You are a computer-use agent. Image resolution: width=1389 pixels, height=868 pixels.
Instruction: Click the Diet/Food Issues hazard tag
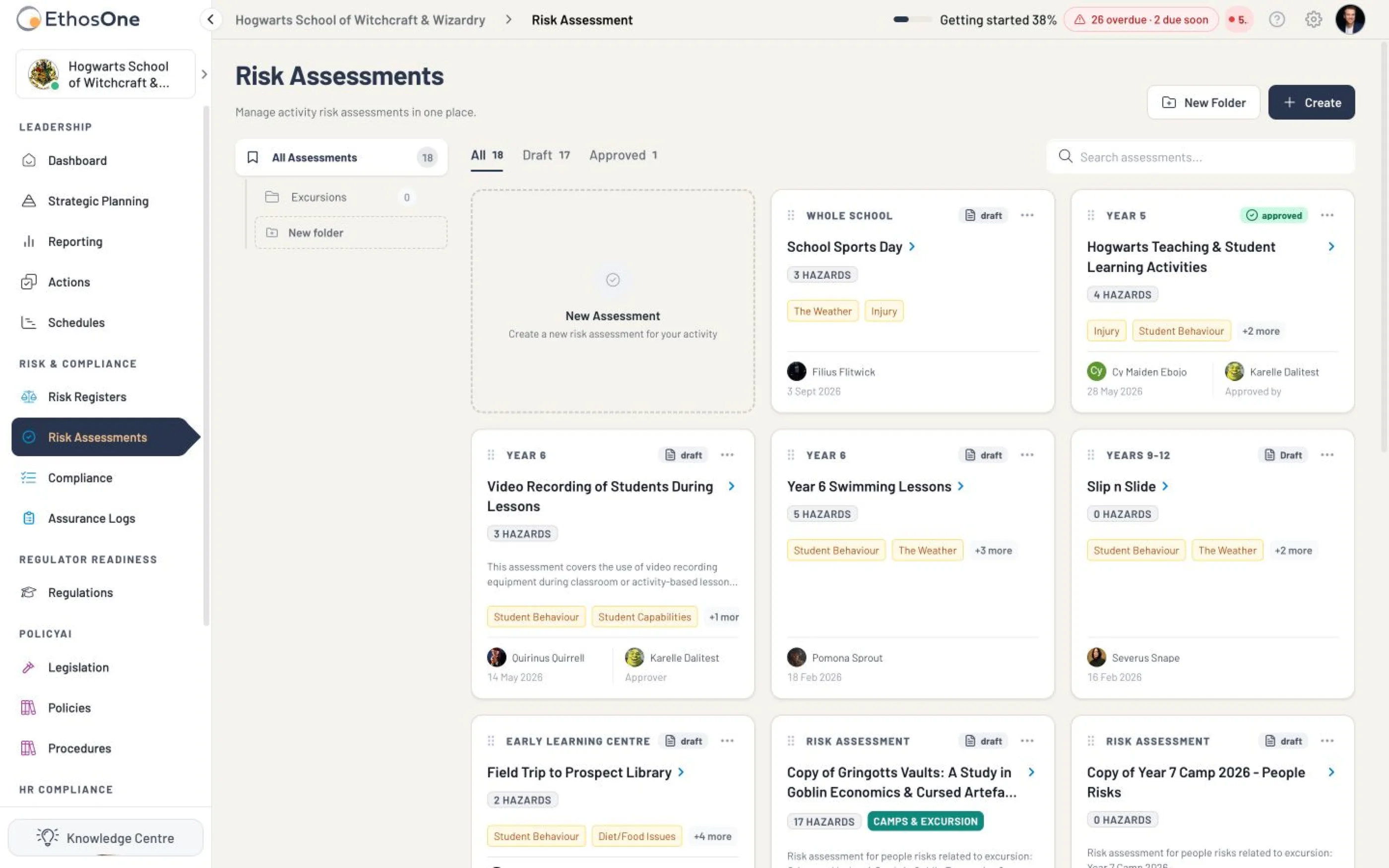pos(636,836)
